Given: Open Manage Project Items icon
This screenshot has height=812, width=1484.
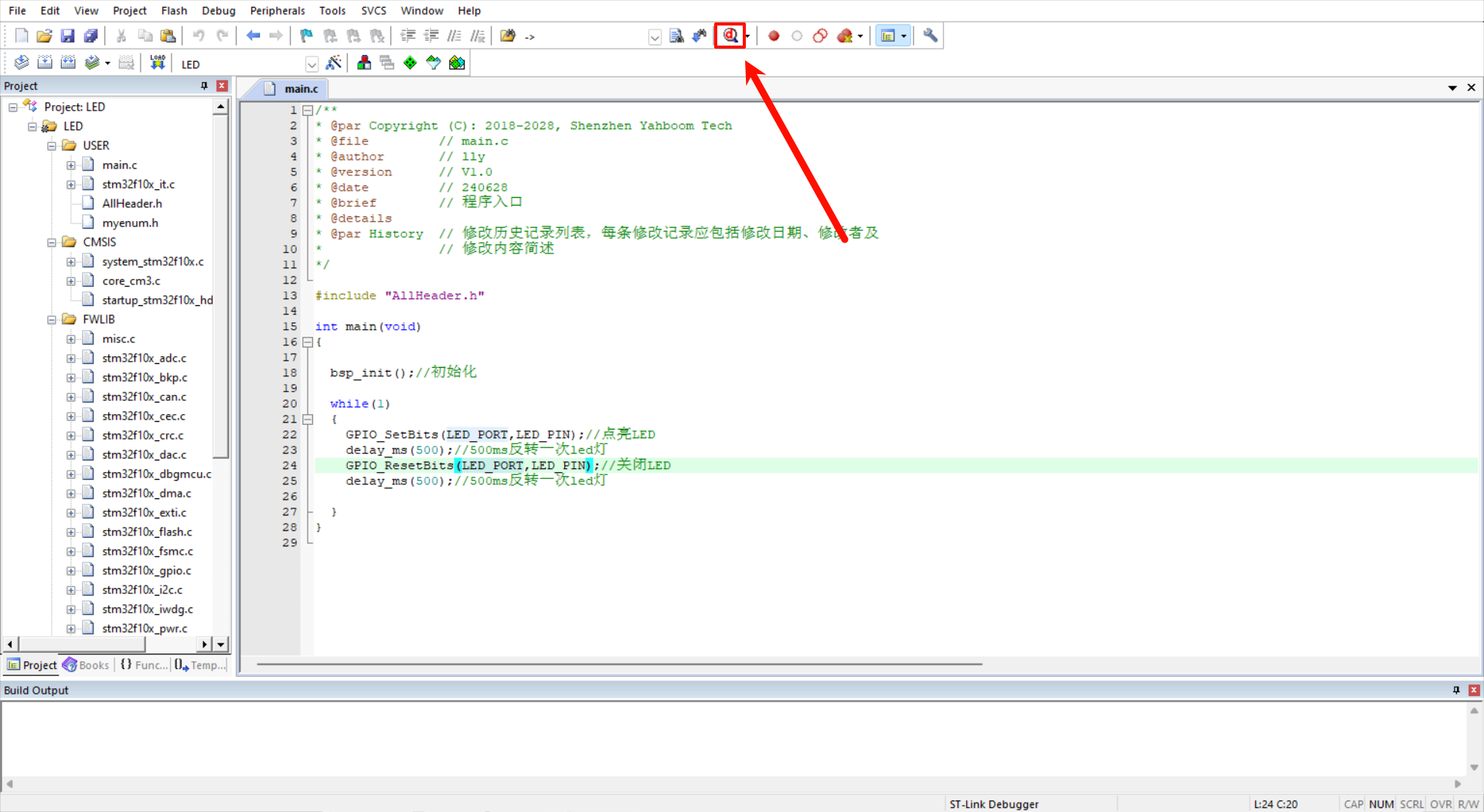Looking at the screenshot, I should coord(364,63).
